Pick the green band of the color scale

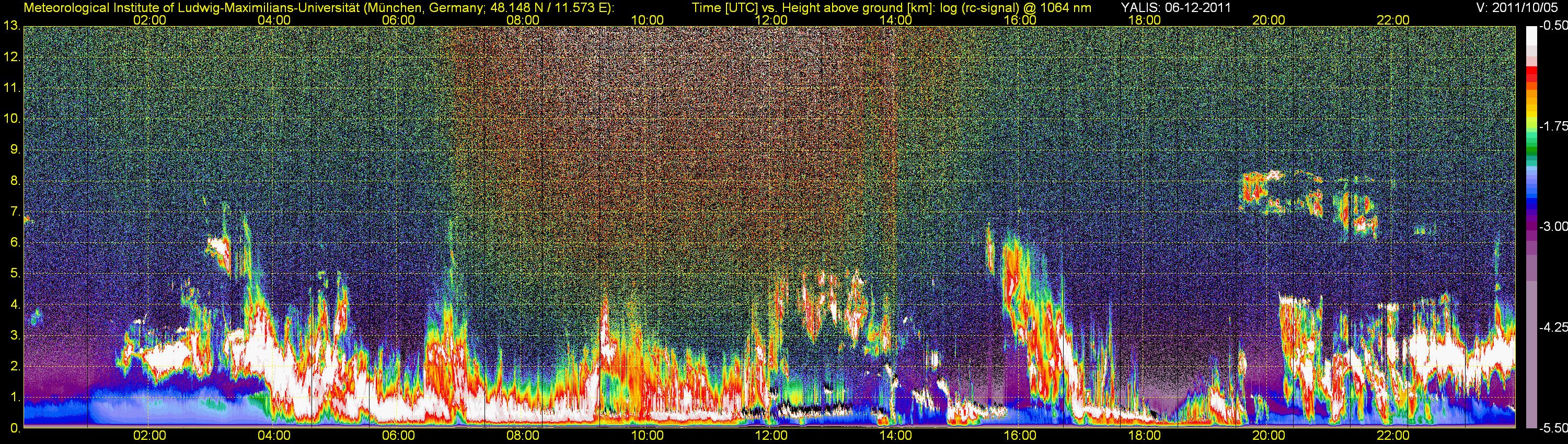pos(1531,148)
